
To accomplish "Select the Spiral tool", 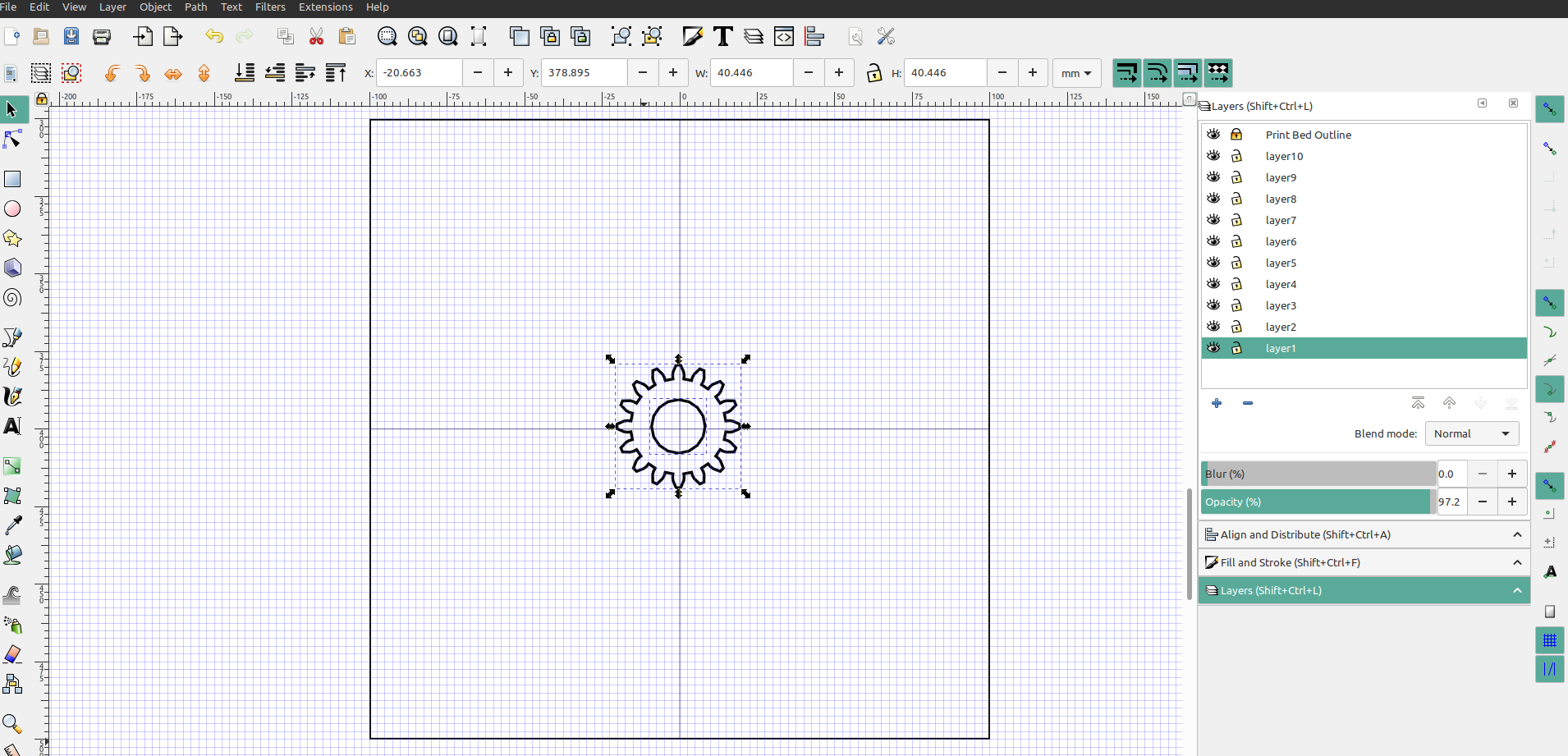I will (12, 297).
